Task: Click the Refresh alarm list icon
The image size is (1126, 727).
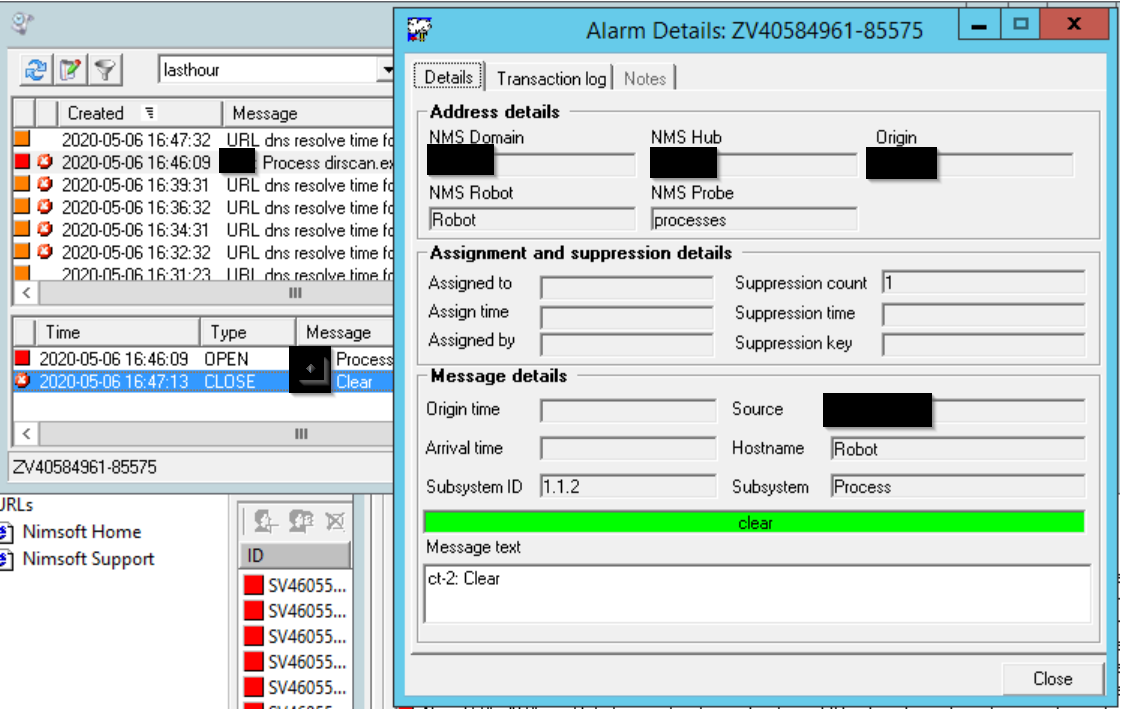Action: pos(36,69)
